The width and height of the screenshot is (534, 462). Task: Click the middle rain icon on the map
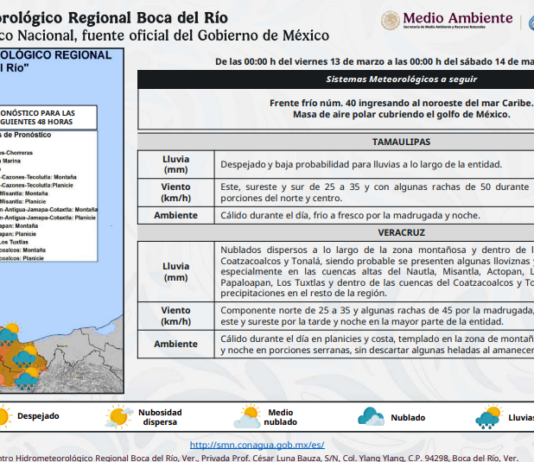point(25,355)
